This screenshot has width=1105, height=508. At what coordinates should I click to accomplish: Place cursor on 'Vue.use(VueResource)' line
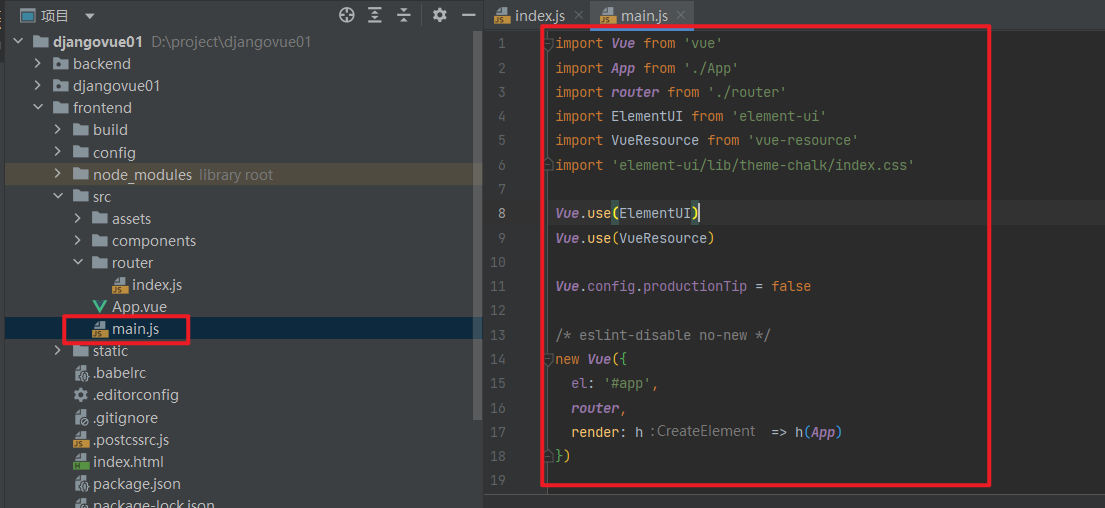635,238
